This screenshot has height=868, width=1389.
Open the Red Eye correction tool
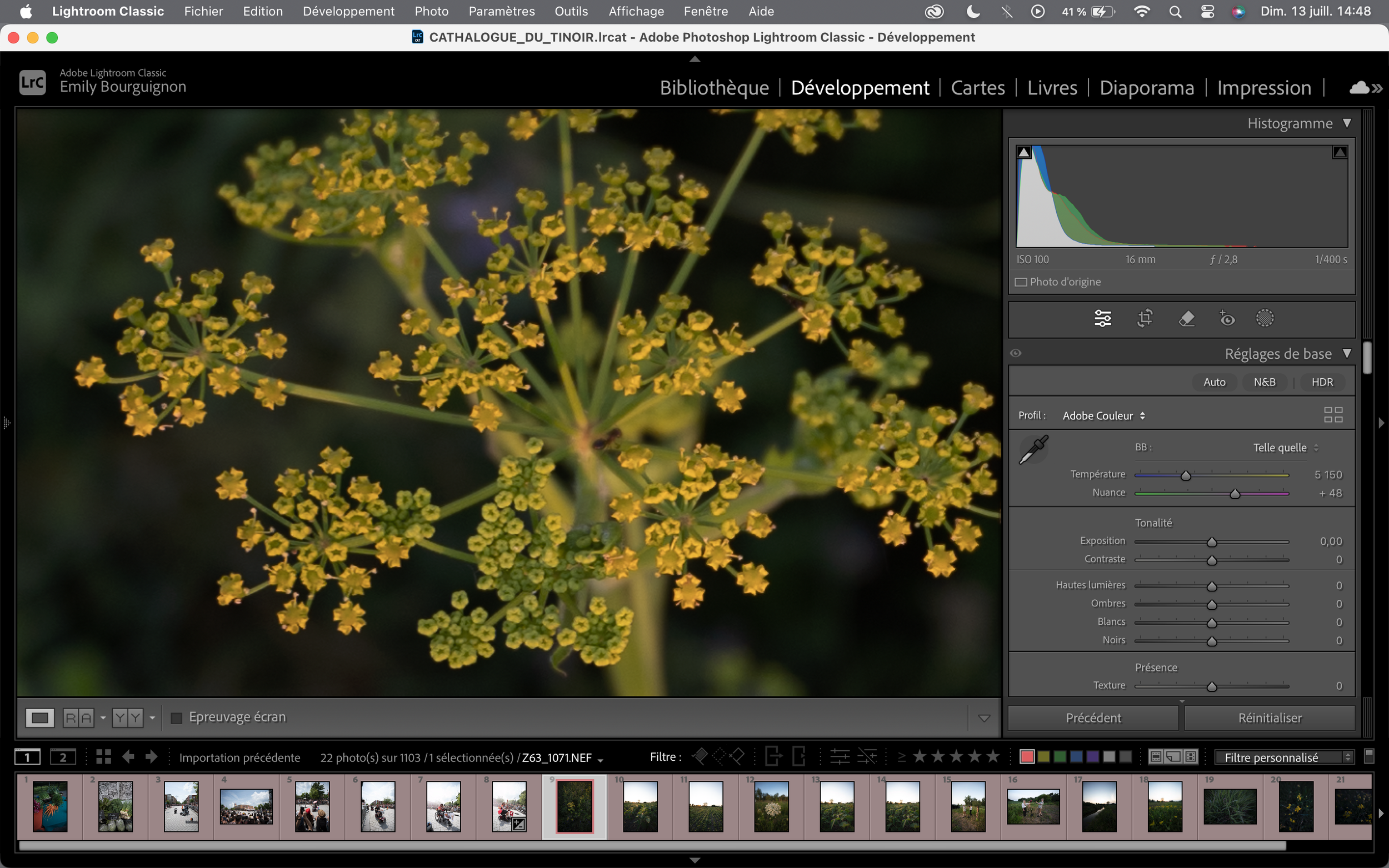[1227, 318]
